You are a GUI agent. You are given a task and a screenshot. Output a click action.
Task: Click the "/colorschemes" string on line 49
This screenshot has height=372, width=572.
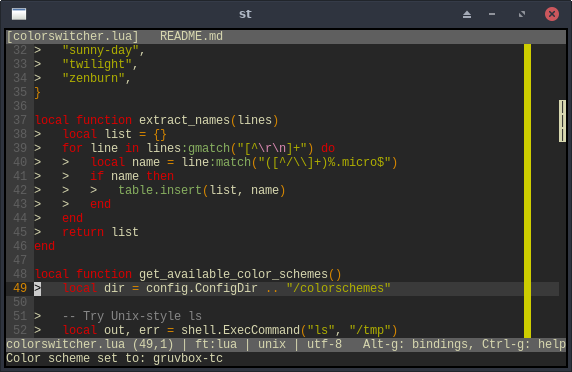point(339,288)
